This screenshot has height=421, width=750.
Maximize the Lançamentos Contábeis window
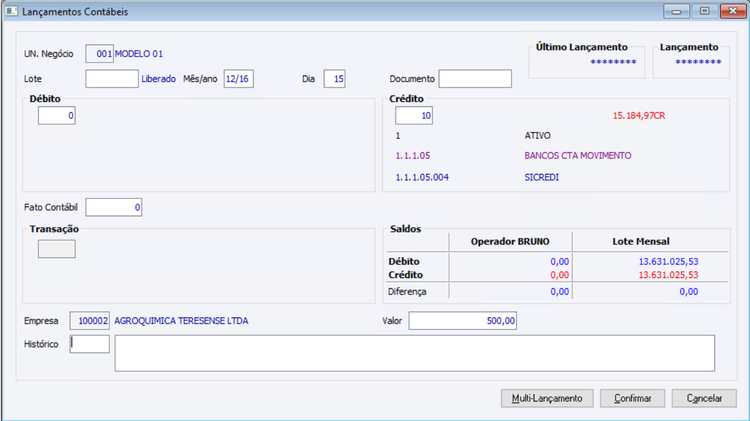tap(705, 11)
